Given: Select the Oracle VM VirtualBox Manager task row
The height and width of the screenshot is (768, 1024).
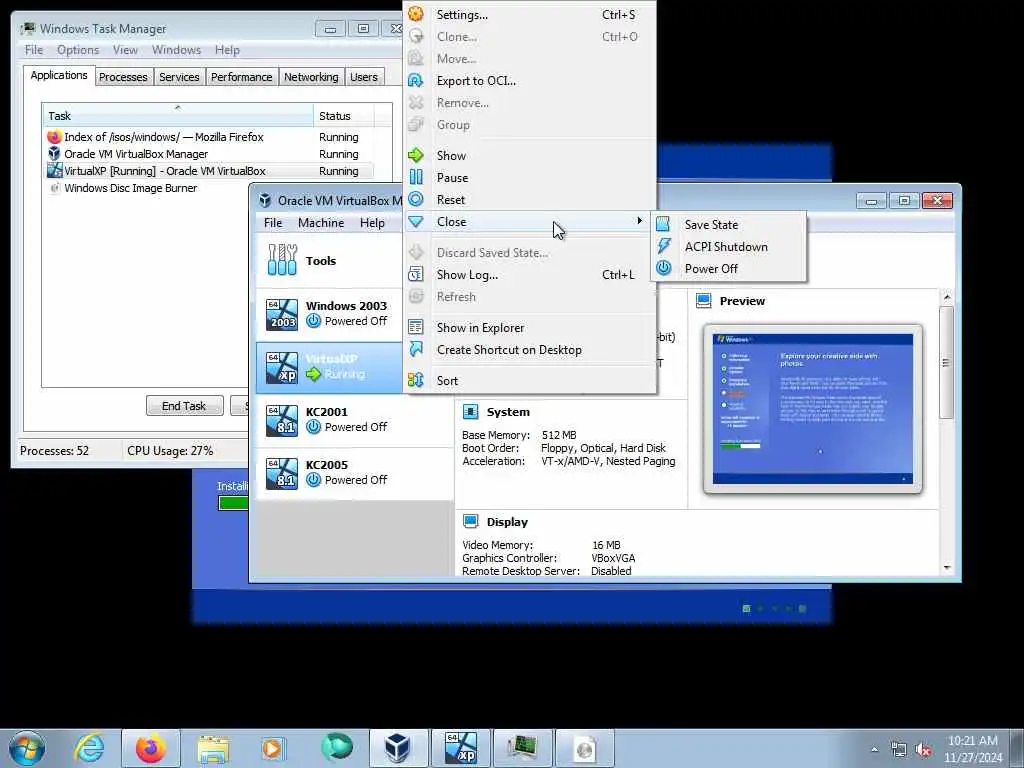Looking at the screenshot, I should (210, 153).
